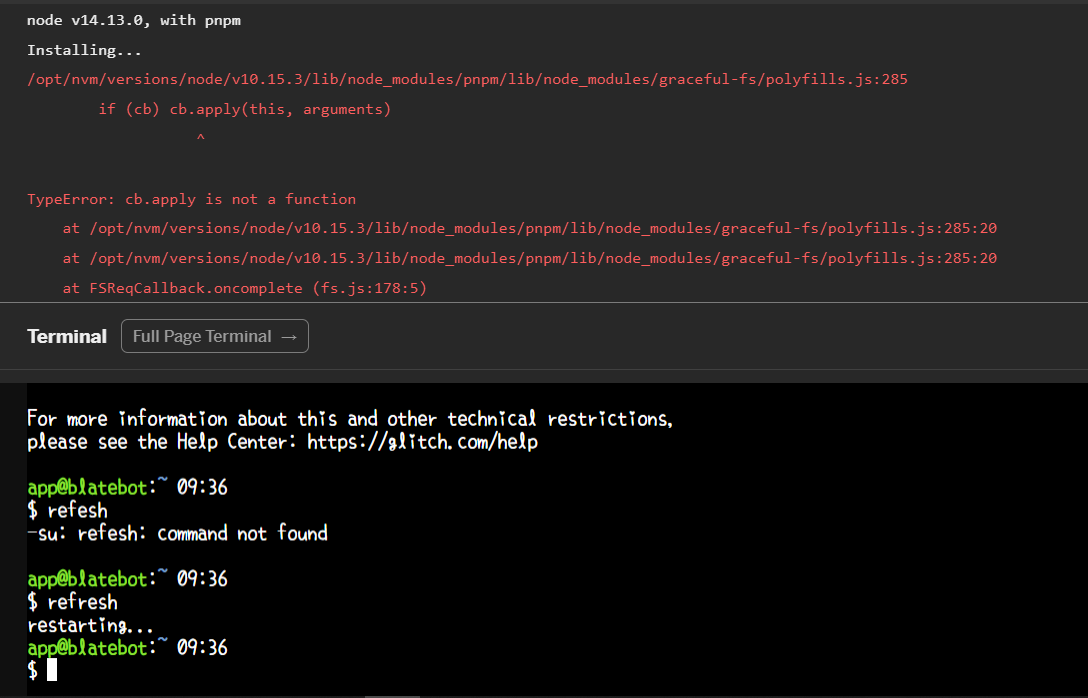The width and height of the screenshot is (1088, 698).
Task: Click the last green app@blatebot prompt
Action: [87, 648]
